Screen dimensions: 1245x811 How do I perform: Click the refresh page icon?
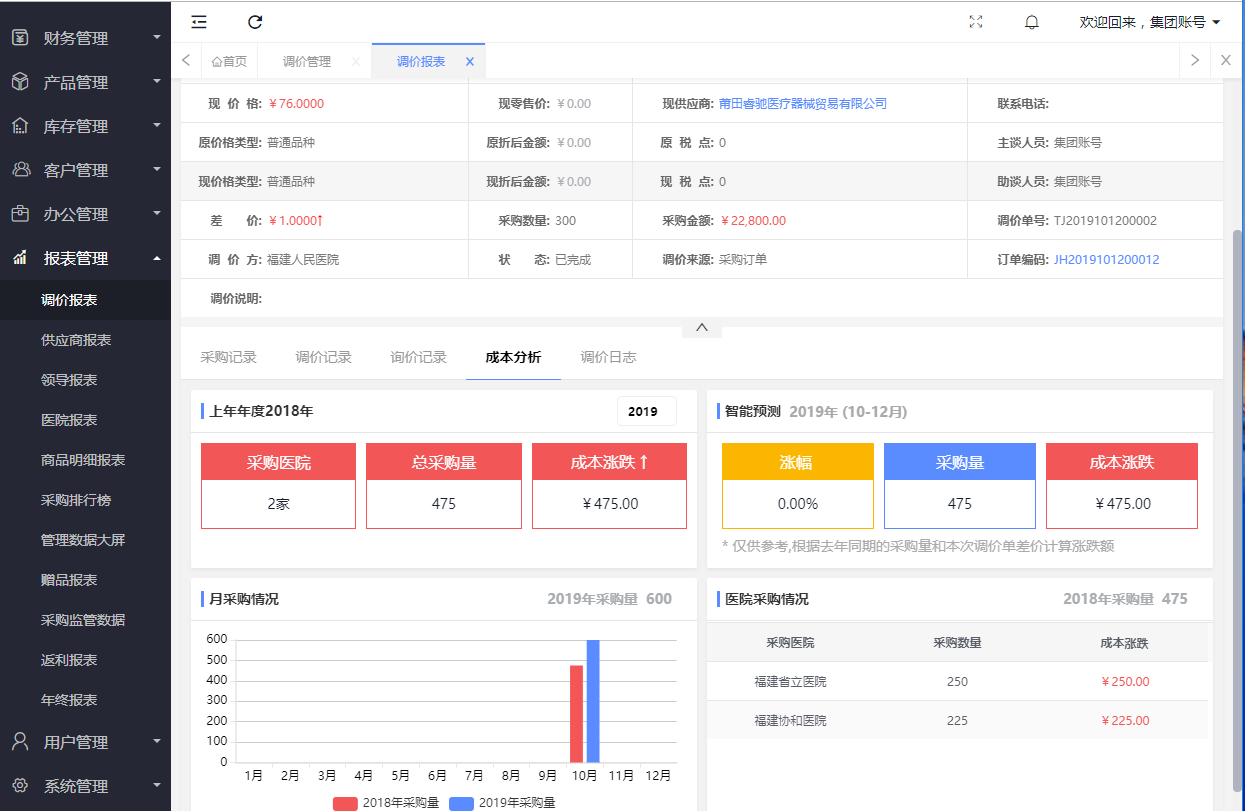pyautogui.click(x=255, y=22)
